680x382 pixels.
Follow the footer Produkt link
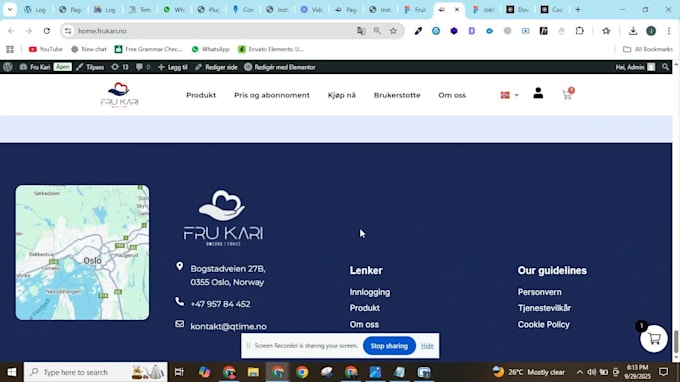click(365, 308)
